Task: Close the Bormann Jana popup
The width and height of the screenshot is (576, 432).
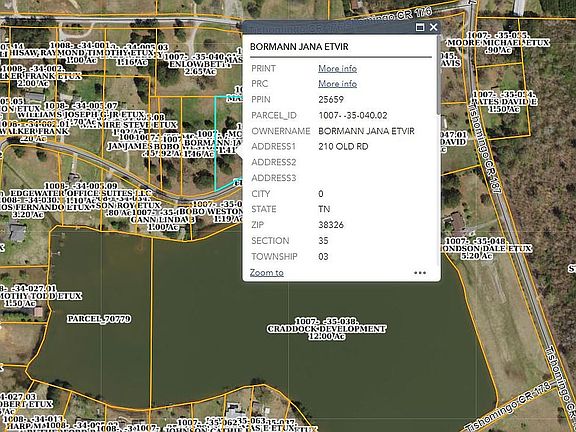Action: 433,27
